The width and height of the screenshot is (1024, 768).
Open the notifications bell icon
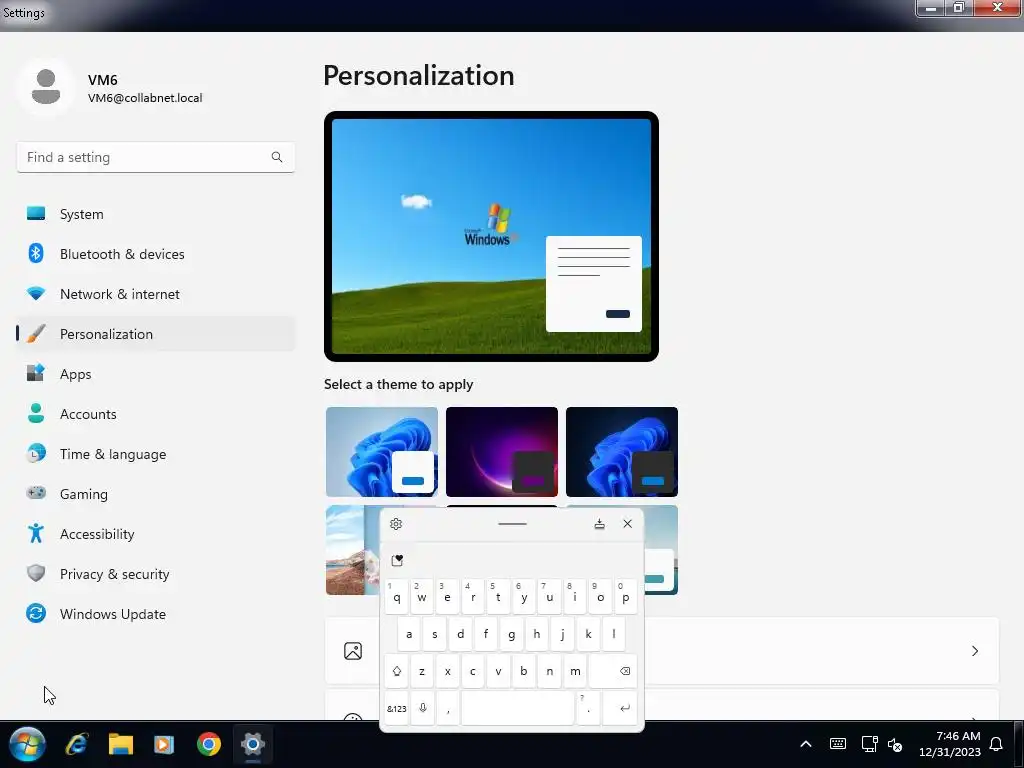pyautogui.click(x=996, y=744)
